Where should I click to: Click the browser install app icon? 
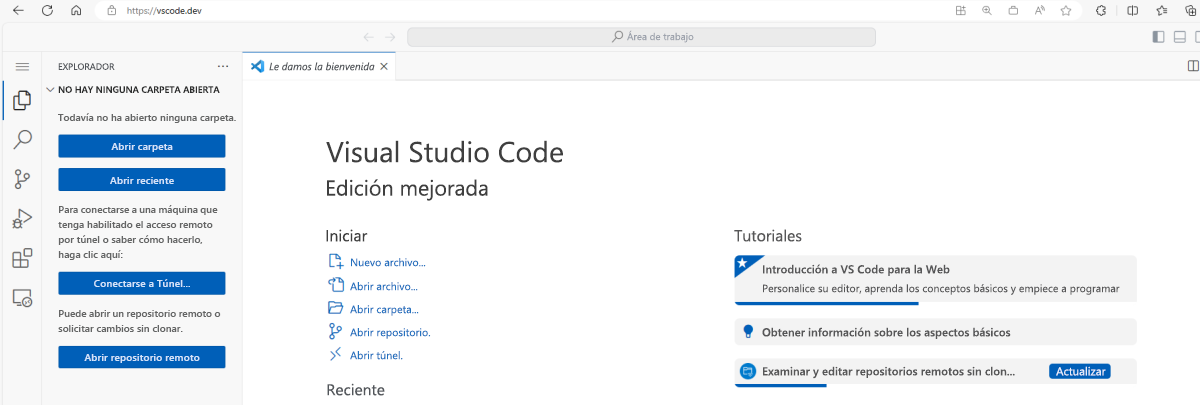[x=960, y=10]
